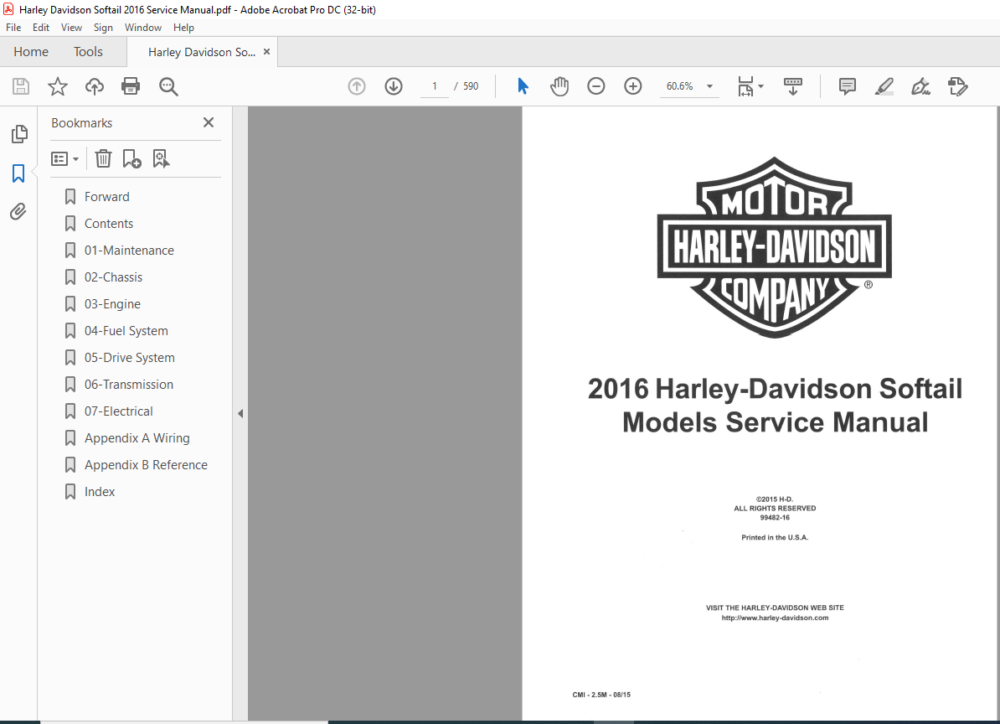
Task: Go to previous page arrow
Action: [357, 86]
